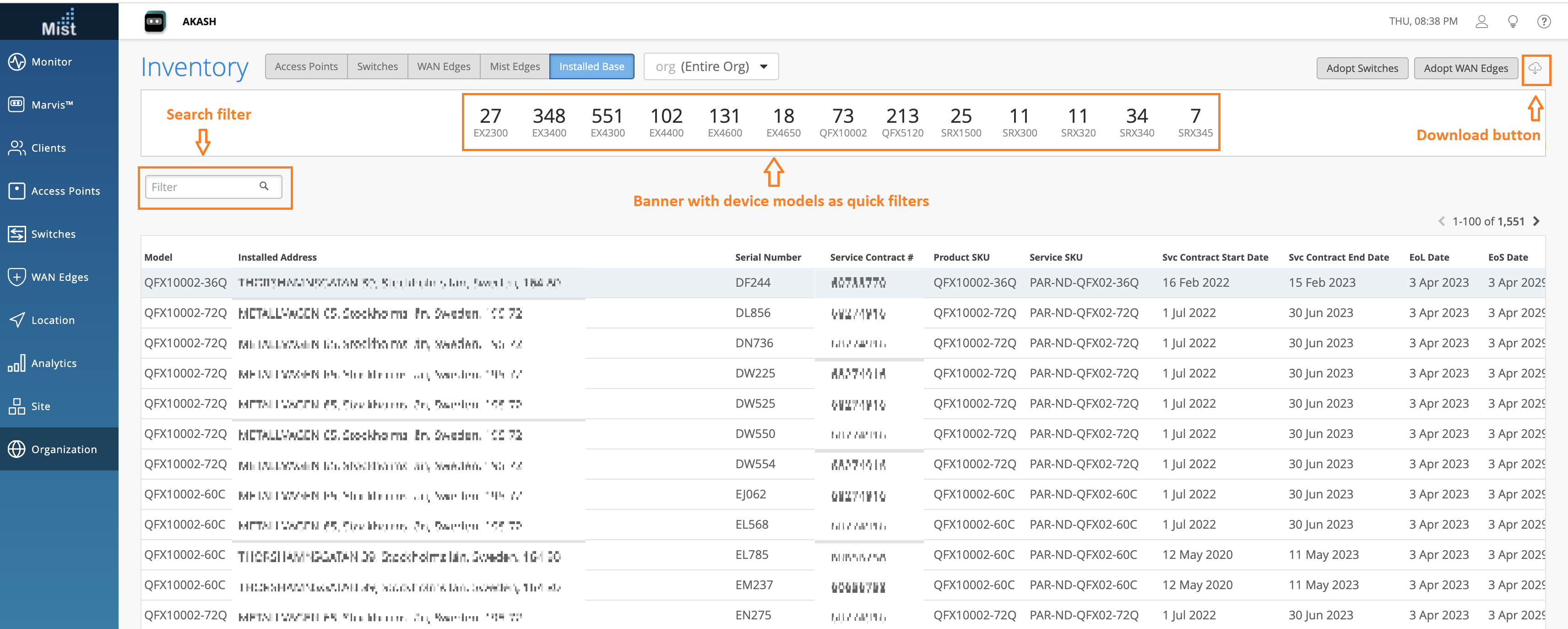Image resolution: width=1568 pixels, height=629 pixels.
Task: Click the download cloud icon
Action: (x=1535, y=68)
